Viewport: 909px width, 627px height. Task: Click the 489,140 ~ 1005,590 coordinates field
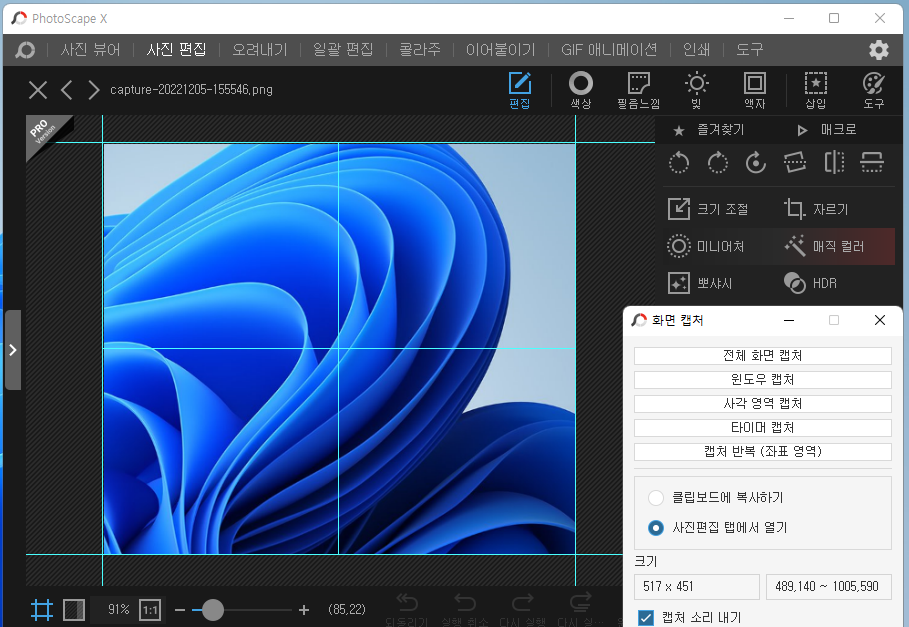[828, 587]
